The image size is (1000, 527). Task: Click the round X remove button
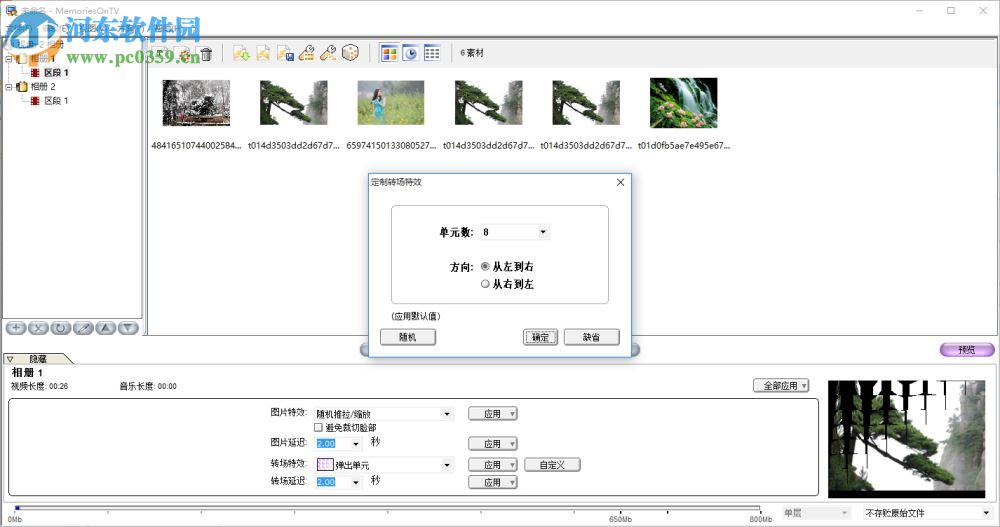[38, 328]
